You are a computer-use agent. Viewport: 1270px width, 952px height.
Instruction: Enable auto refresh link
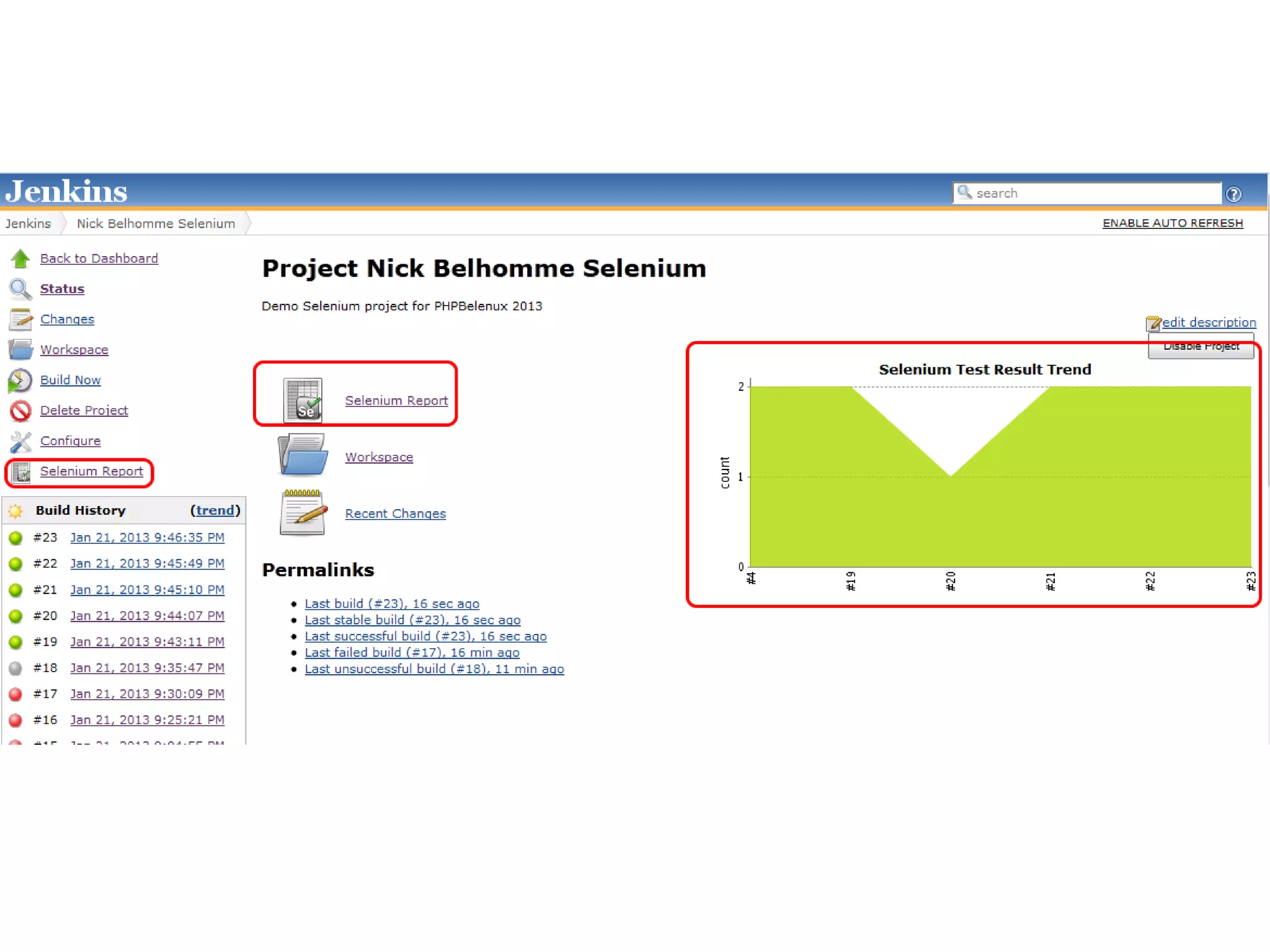coord(1172,223)
